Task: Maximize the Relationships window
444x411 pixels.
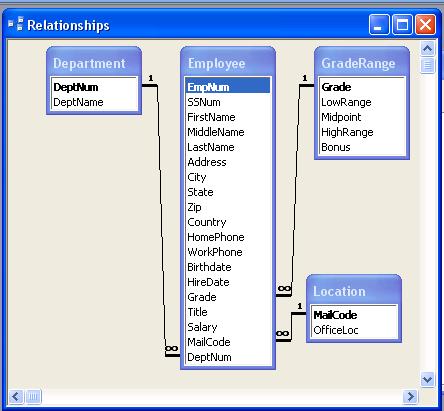Action: [x=402, y=24]
